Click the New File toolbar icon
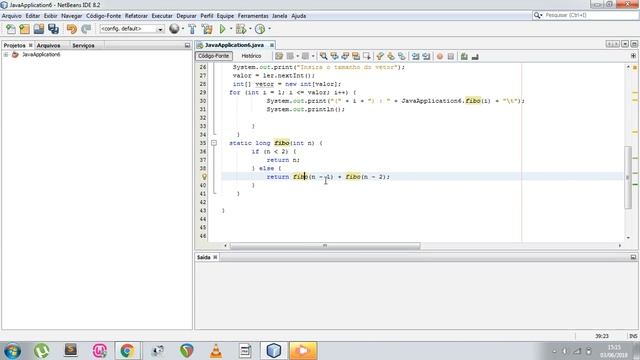This screenshot has width=640, height=360. tap(11, 29)
